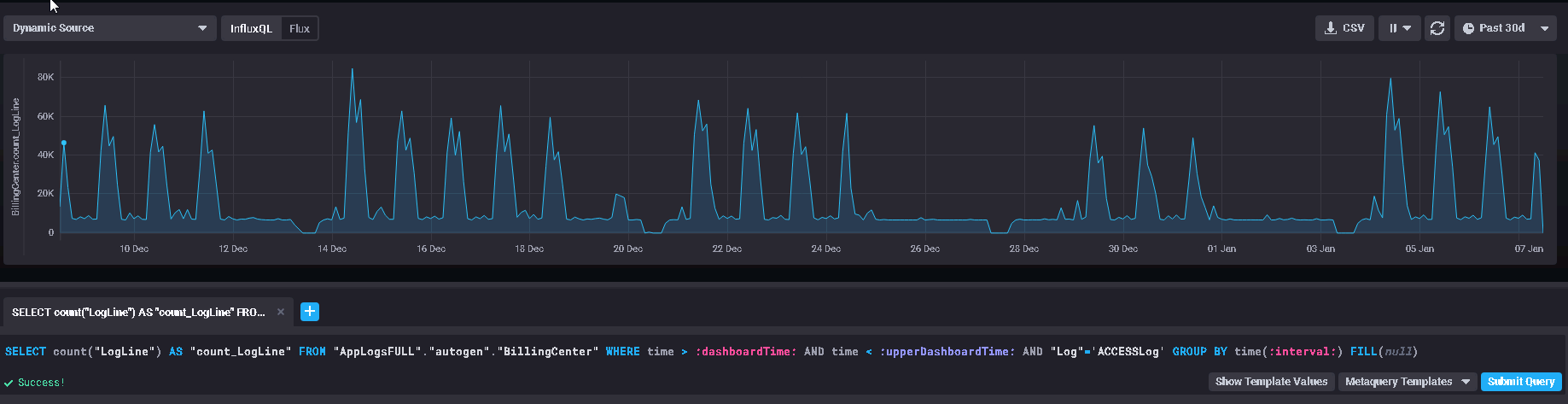Click the 01 Jan x-axis label
This screenshot has height=404, width=1568.
1221,249
